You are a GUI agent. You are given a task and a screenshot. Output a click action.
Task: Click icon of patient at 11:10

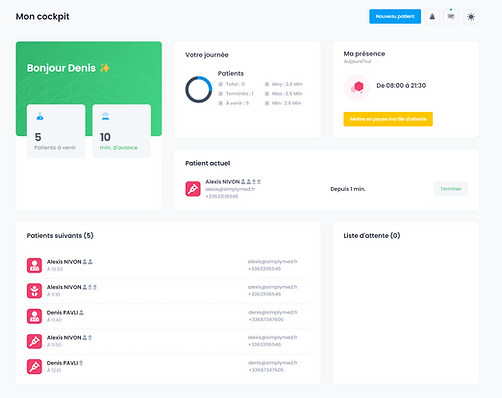[34, 291]
